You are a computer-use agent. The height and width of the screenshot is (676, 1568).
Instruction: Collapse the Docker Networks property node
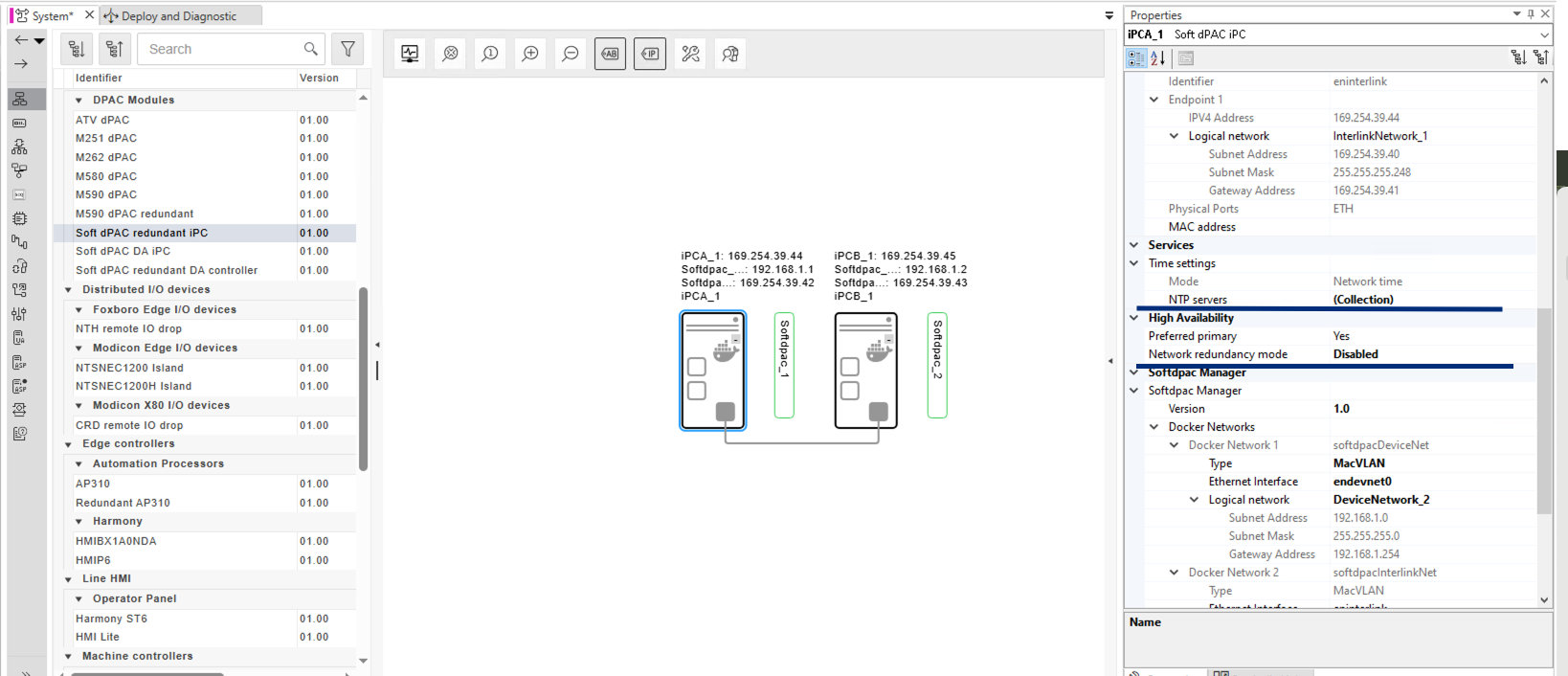coord(1154,427)
